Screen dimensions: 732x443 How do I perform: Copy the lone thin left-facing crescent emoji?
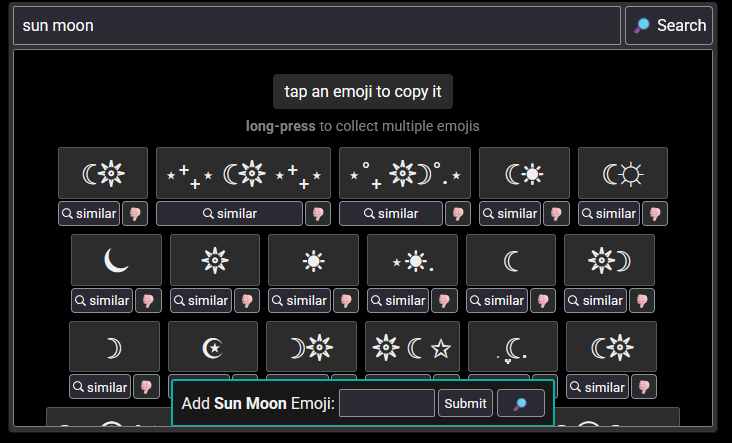coord(511,260)
